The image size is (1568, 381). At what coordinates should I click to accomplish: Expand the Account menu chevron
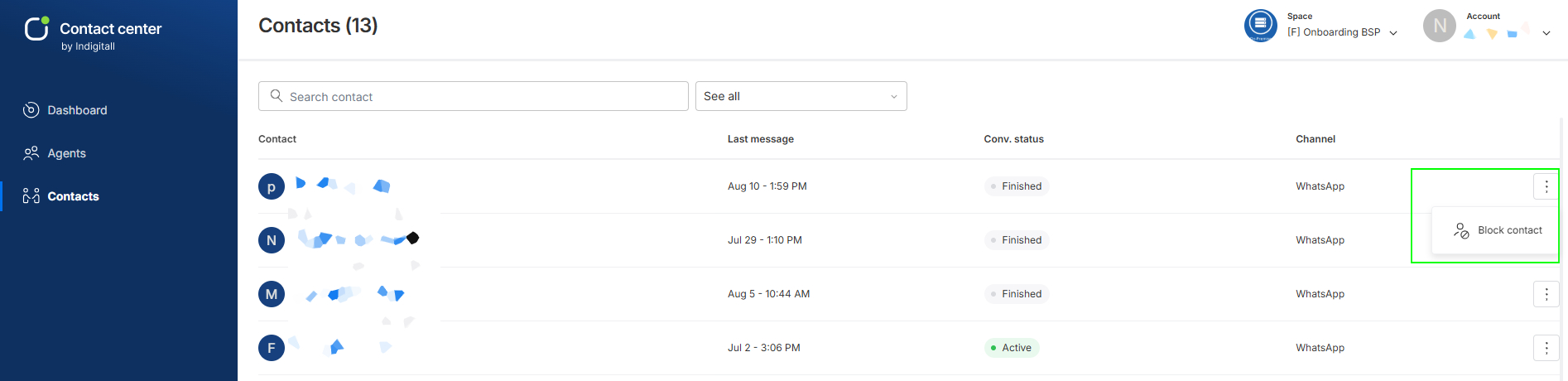pos(1546,33)
